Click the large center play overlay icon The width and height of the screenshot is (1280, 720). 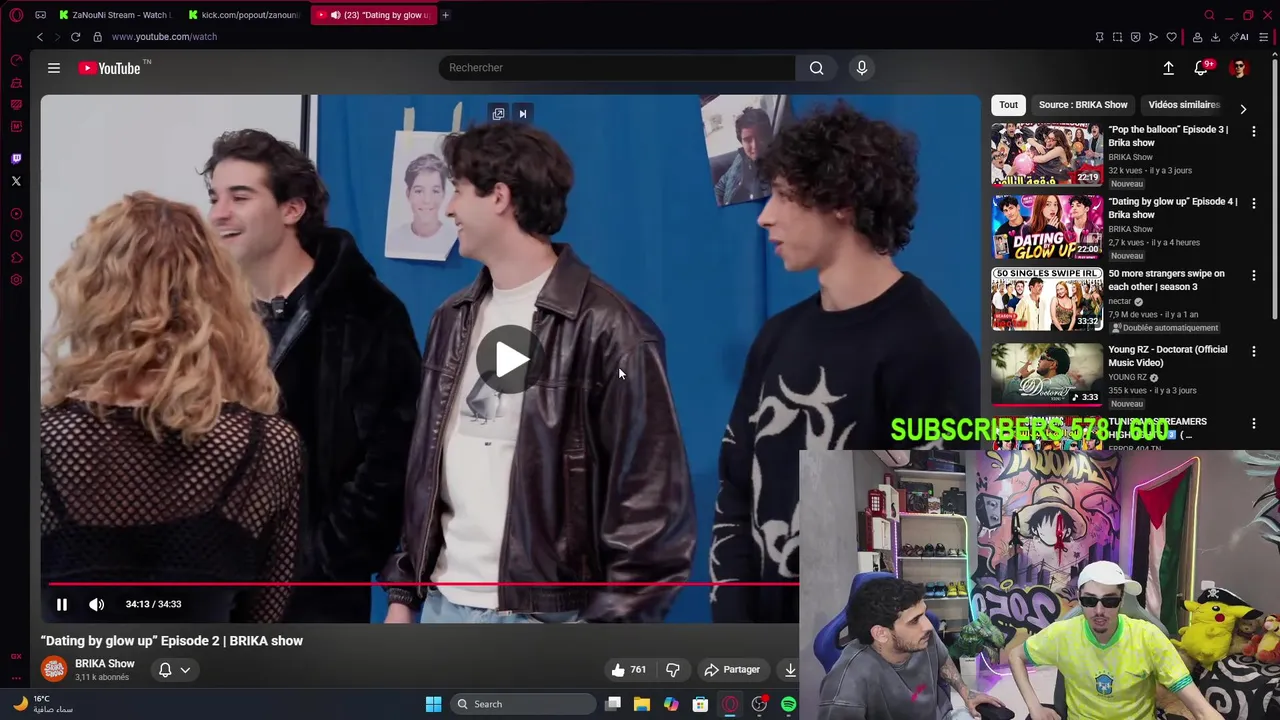click(x=510, y=359)
